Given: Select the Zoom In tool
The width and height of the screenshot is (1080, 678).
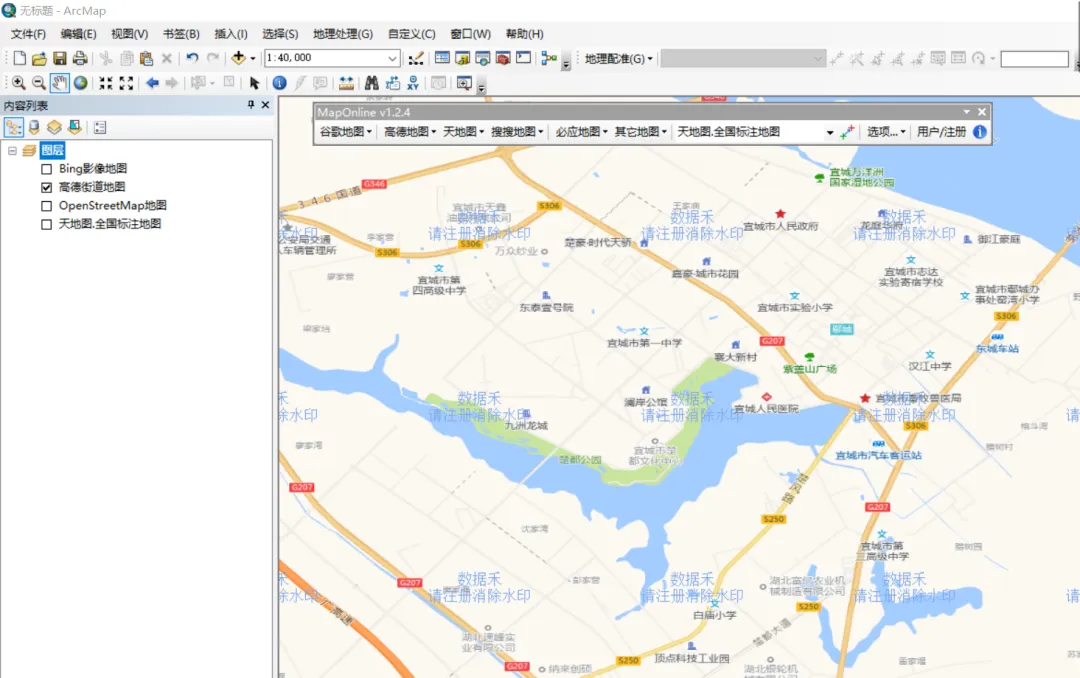Looking at the screenshot, I should [19, 83].
